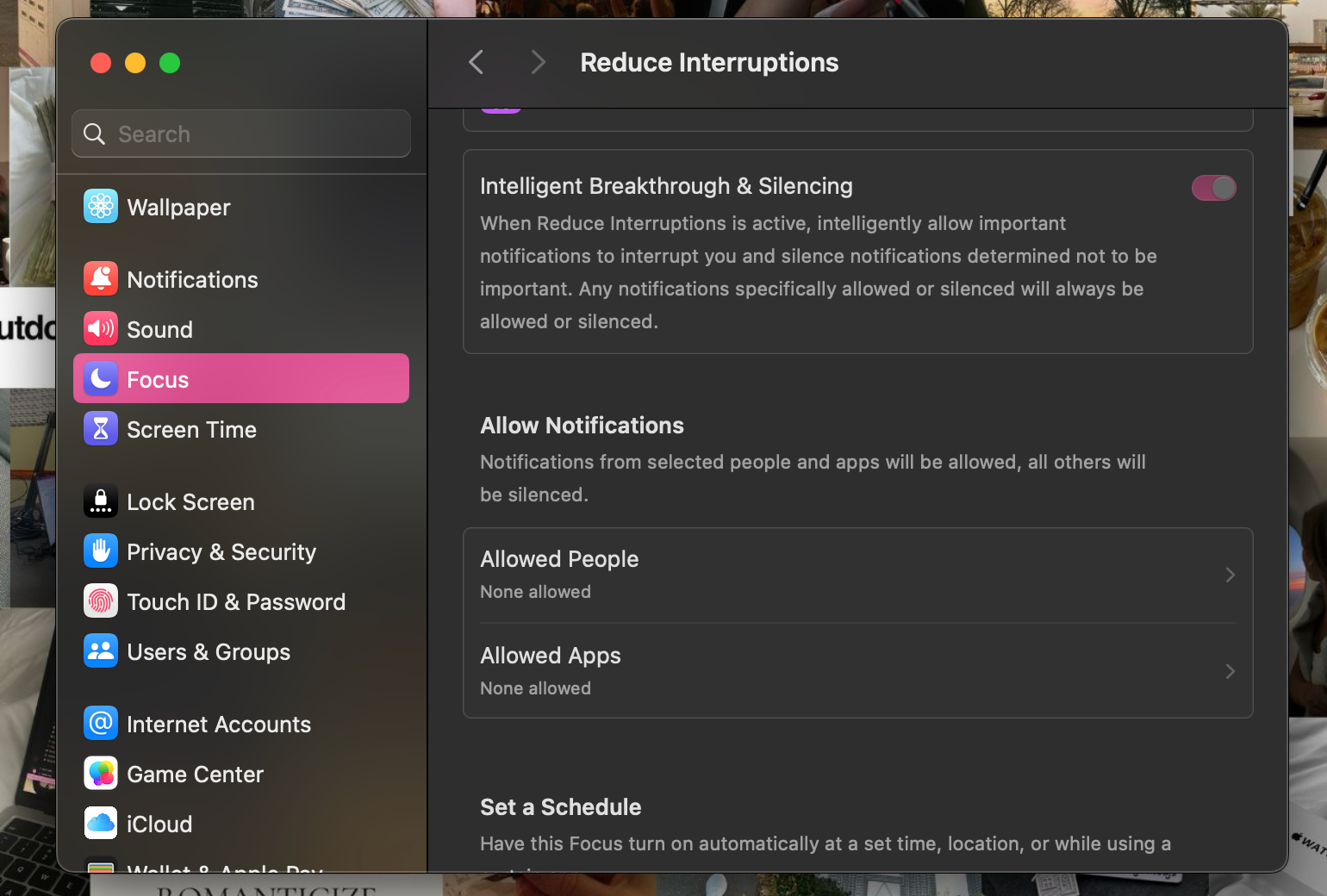Click the Touch ID fingerprint icon

point(101,600)
